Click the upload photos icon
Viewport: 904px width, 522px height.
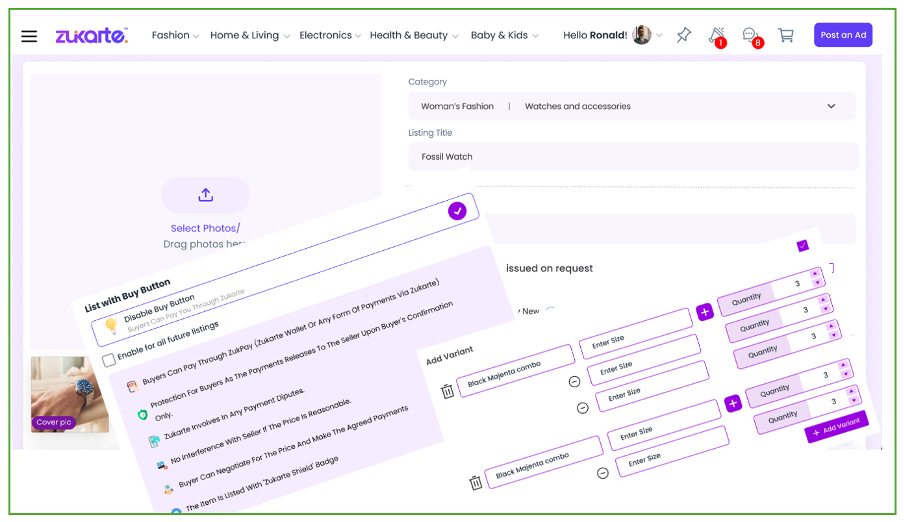(x=206, y=195)
